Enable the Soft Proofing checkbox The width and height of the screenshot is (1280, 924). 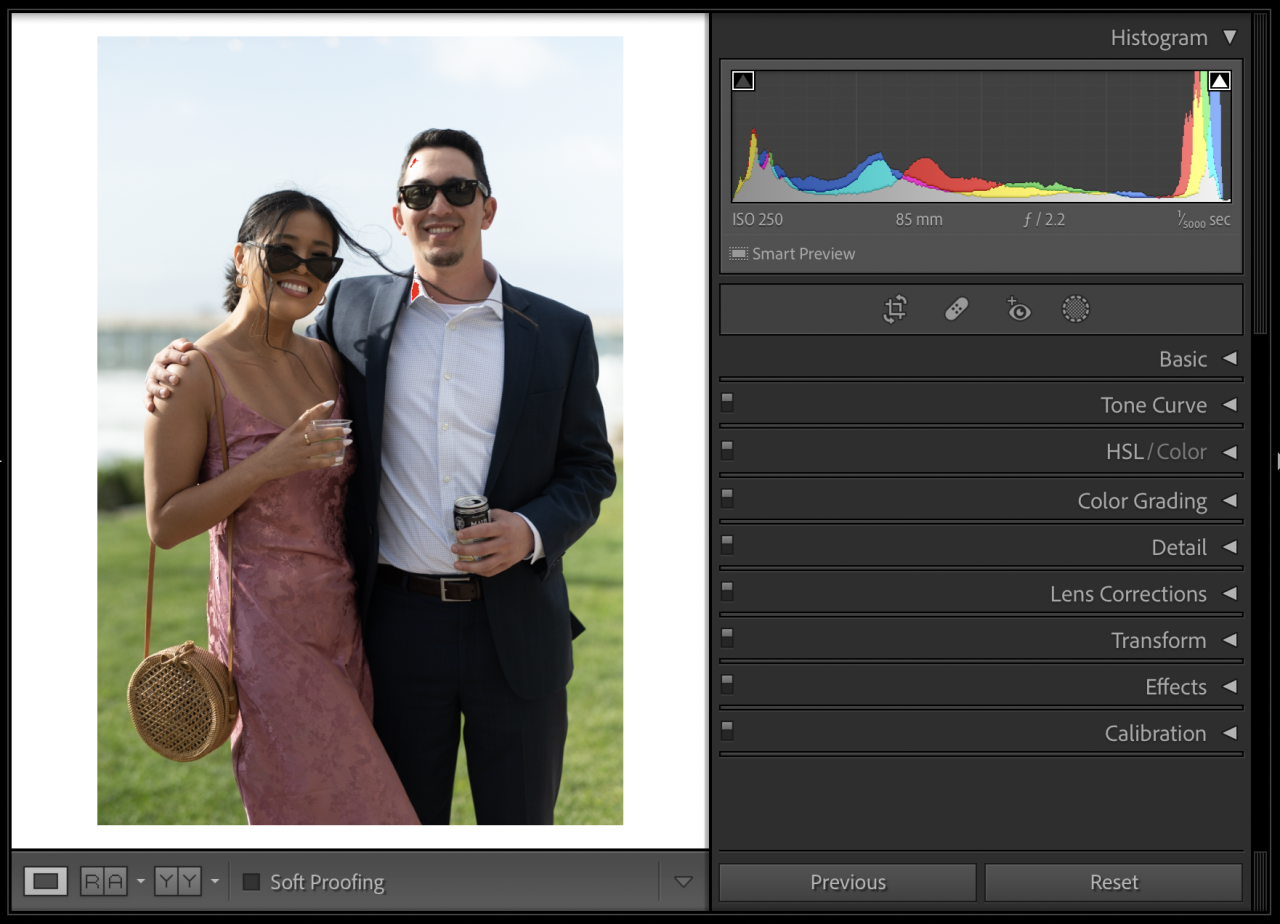[x=252, y=882]
